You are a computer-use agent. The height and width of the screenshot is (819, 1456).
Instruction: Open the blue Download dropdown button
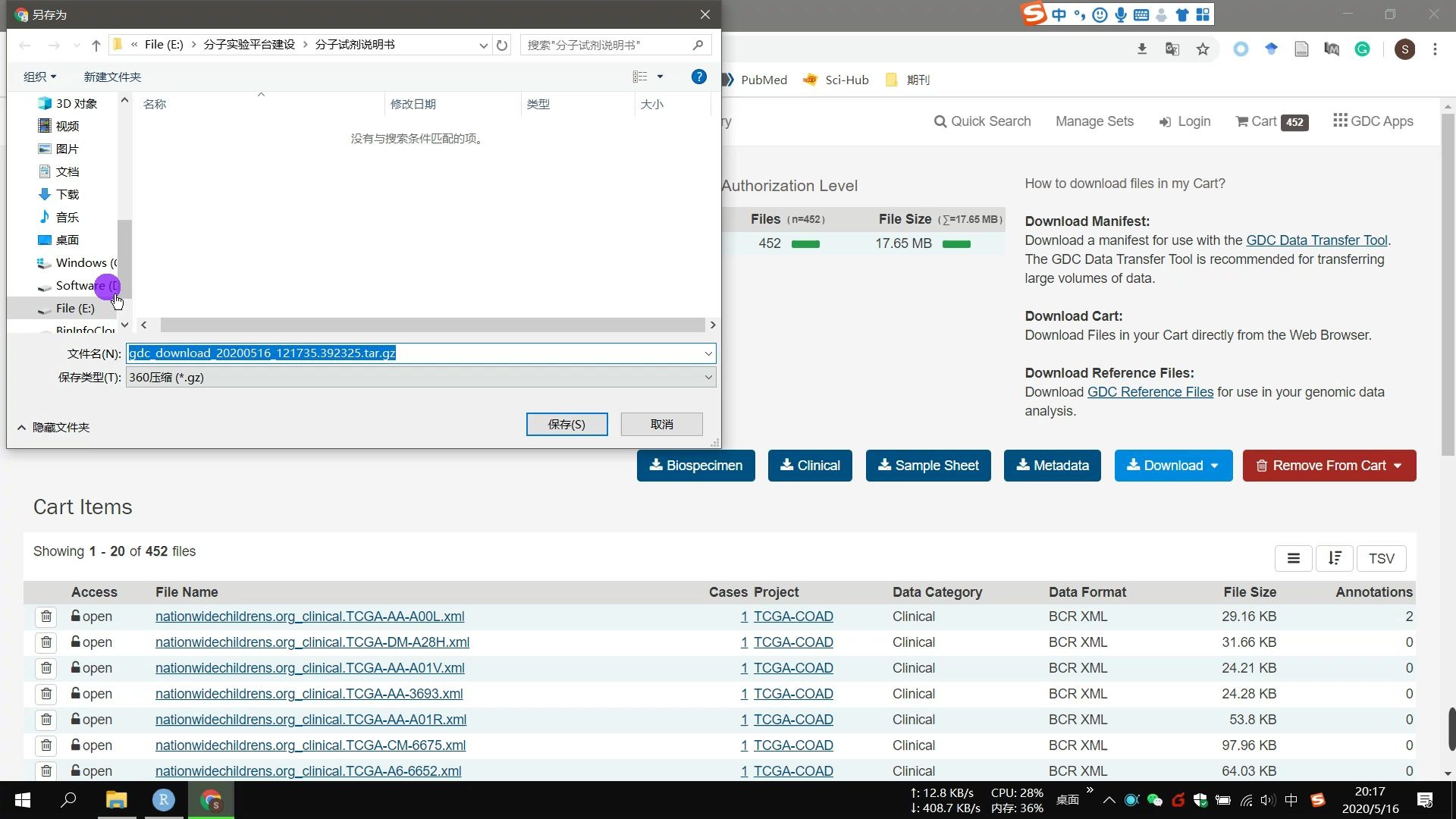pyautogui.click(x=1172, y=466)
